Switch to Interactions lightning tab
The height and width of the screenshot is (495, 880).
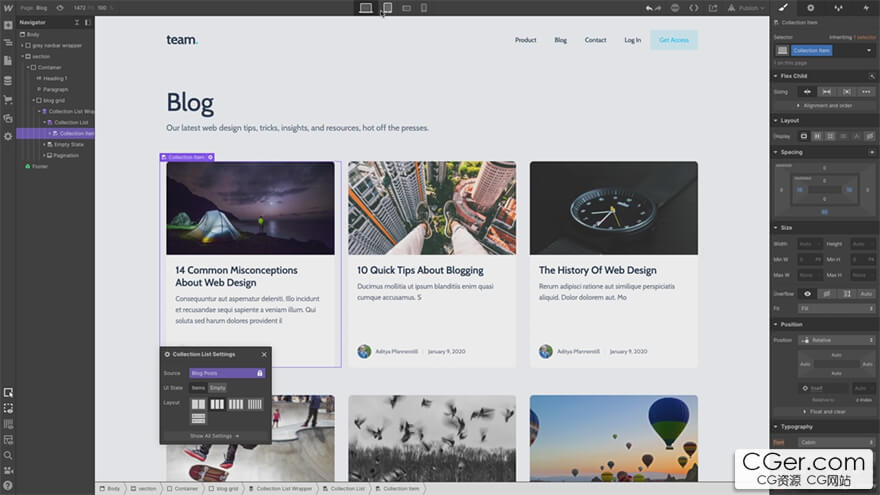[x=865, y=8]
